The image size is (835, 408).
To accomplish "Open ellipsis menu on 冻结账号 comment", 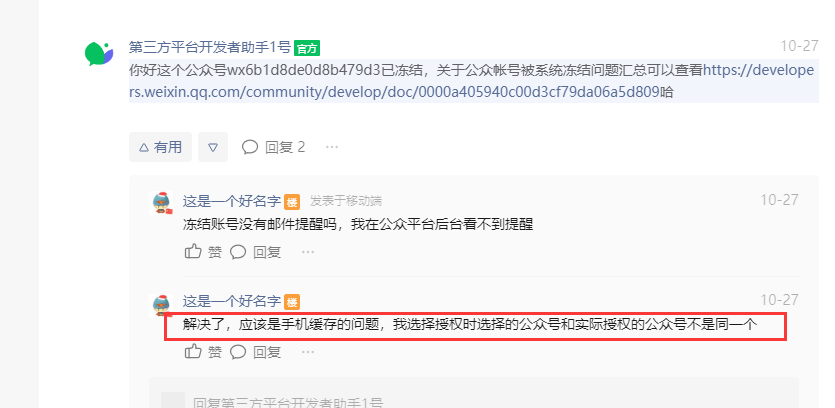I will tap(308, 251).
